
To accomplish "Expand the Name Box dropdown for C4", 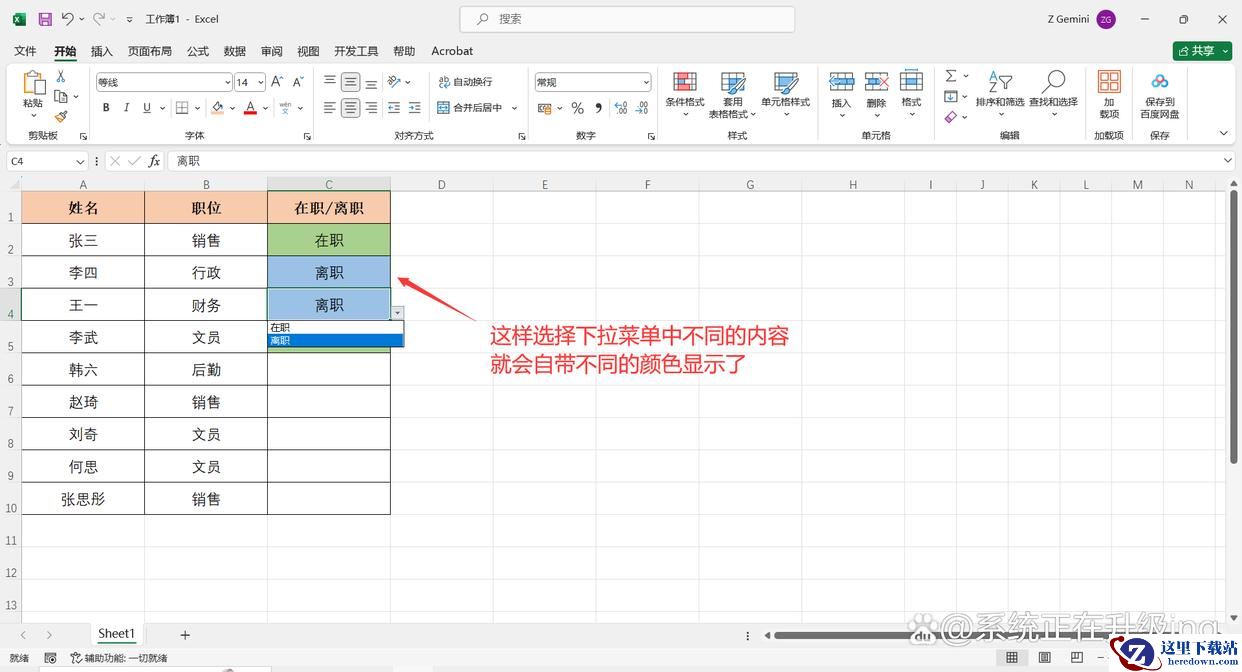I will pyautogui.click(x=80, y=161).
